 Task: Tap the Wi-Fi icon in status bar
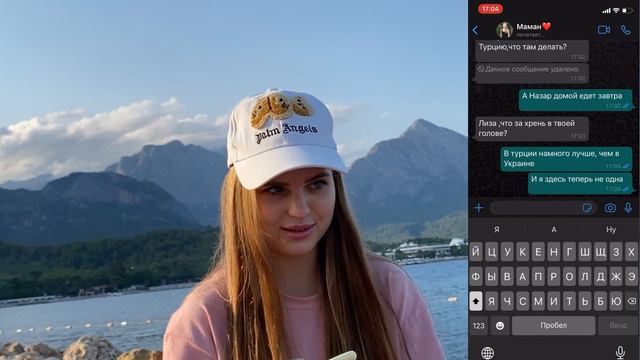point(616,10)
